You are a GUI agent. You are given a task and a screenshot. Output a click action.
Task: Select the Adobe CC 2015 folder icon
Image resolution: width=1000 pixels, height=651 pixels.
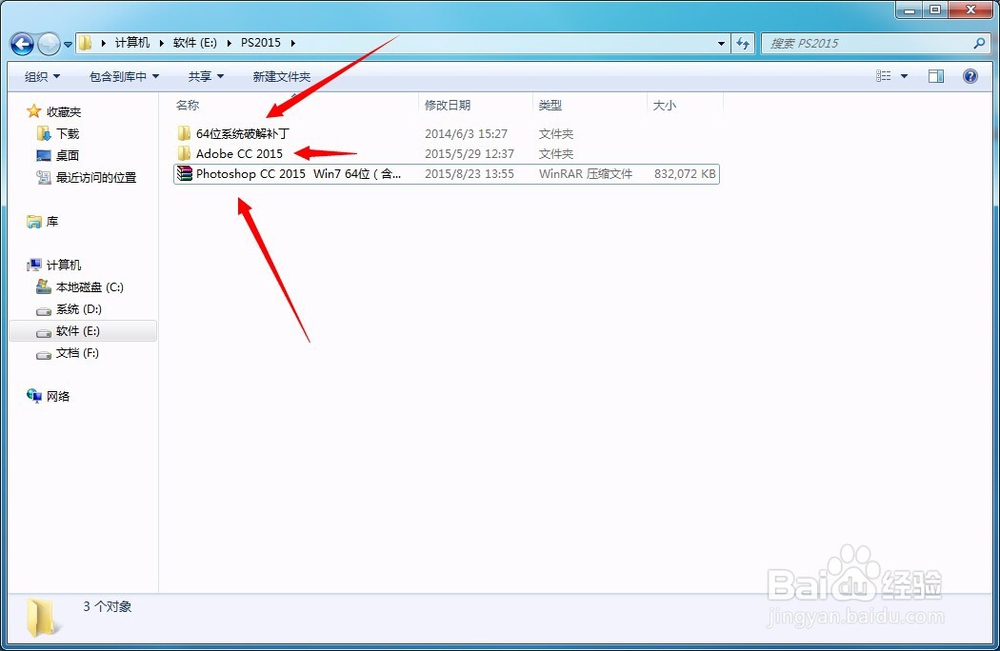[184, 153]
